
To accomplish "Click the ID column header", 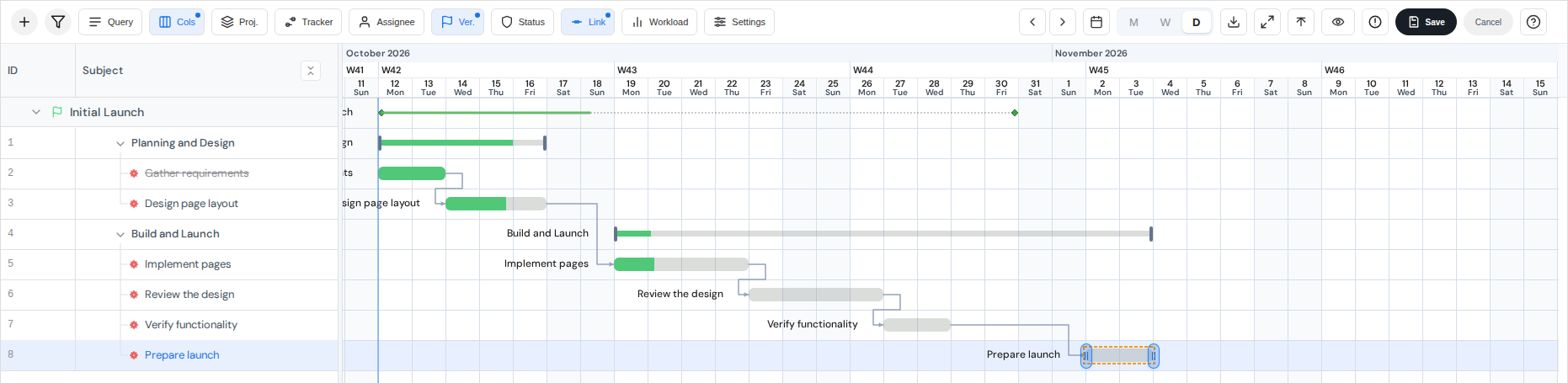I will (x=37, y=71).
